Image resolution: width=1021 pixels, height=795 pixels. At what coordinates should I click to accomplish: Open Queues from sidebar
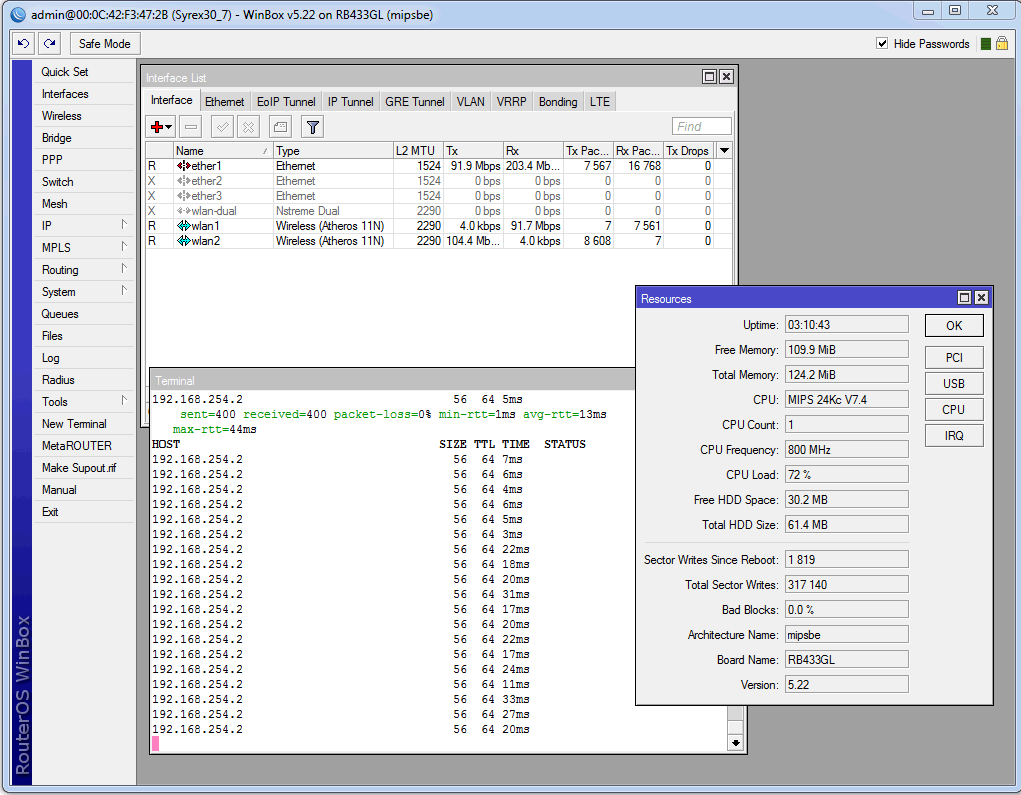(x=83, y=314)
